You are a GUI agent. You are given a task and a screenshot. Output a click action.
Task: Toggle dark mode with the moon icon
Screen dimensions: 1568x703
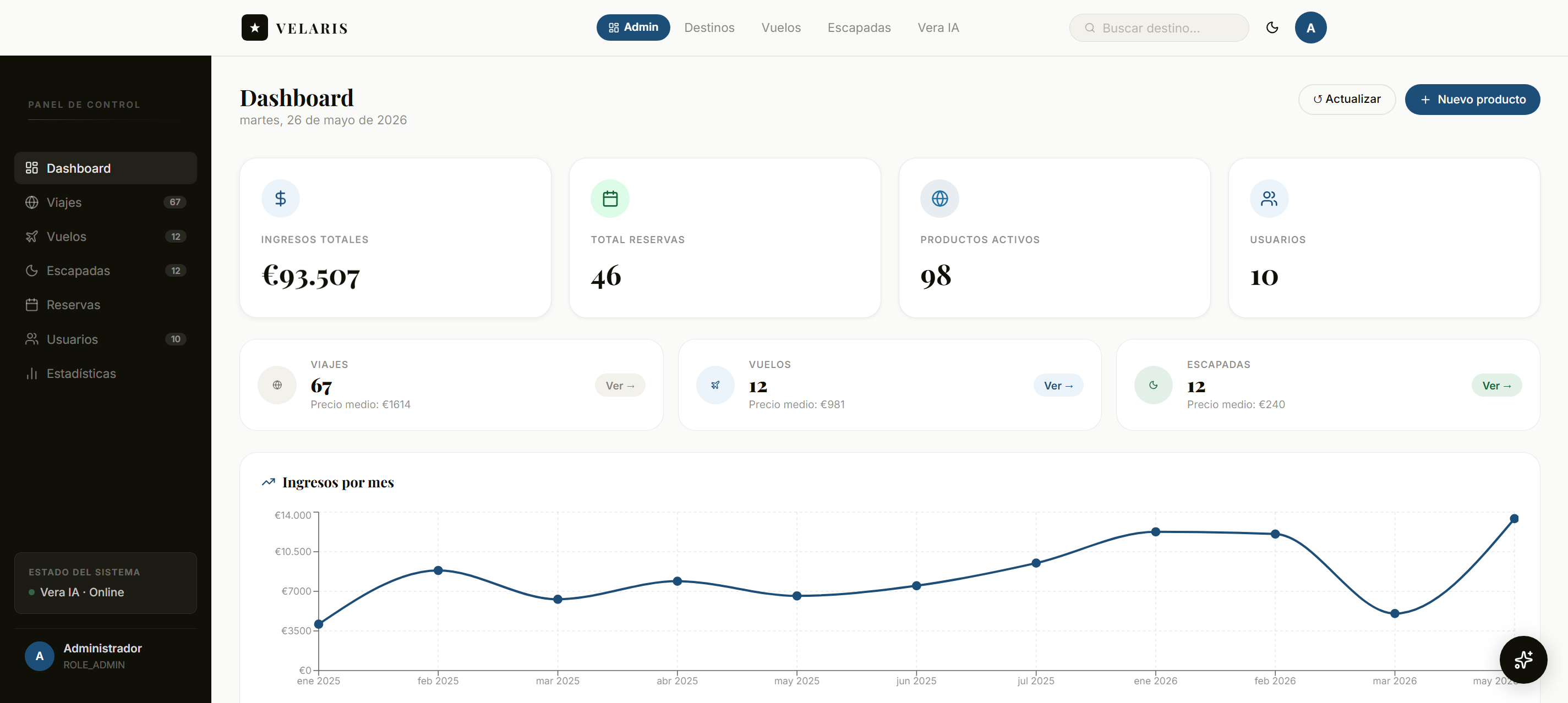(1271, 28)
